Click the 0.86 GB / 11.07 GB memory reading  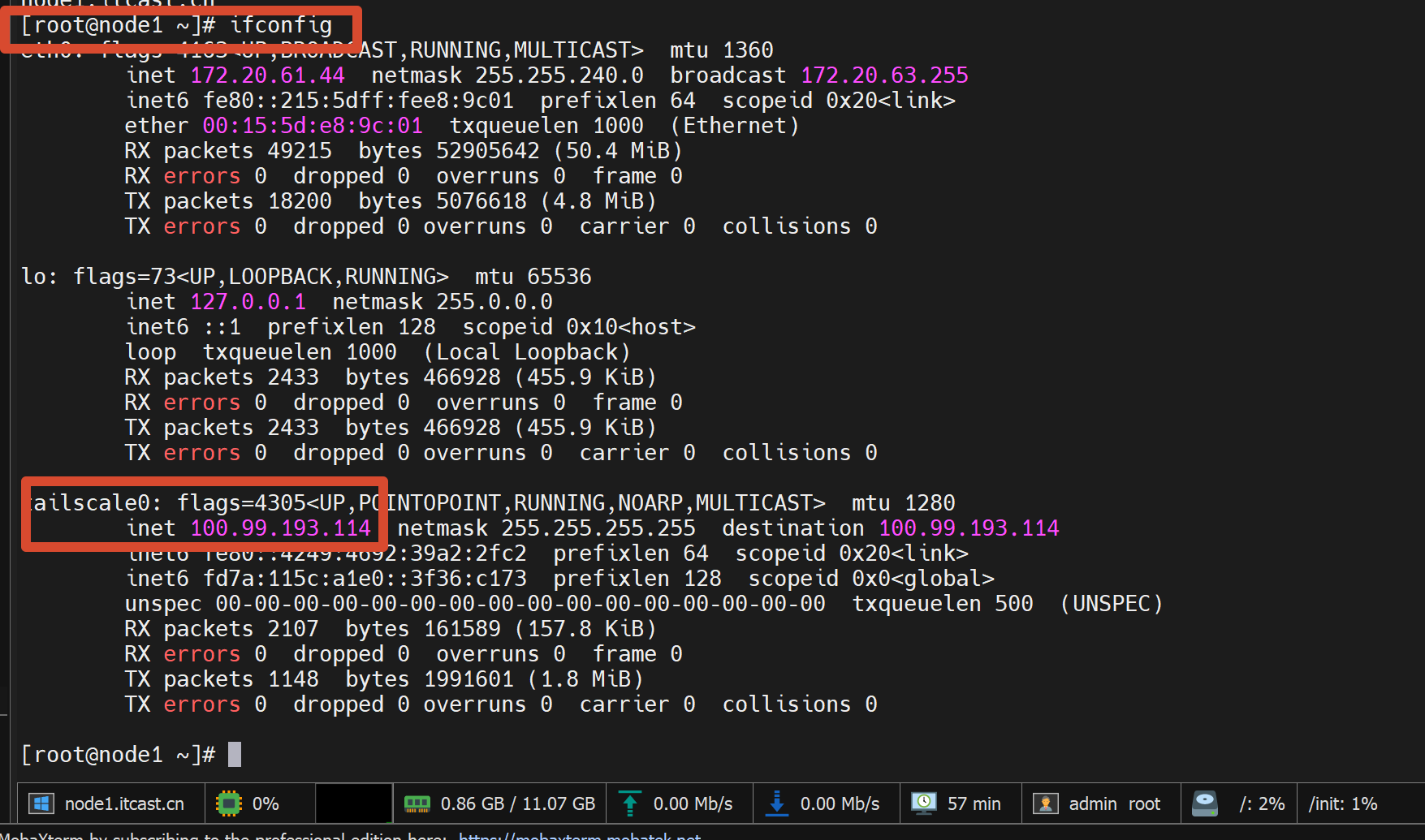pyautogui.click(x=518, y=803)
